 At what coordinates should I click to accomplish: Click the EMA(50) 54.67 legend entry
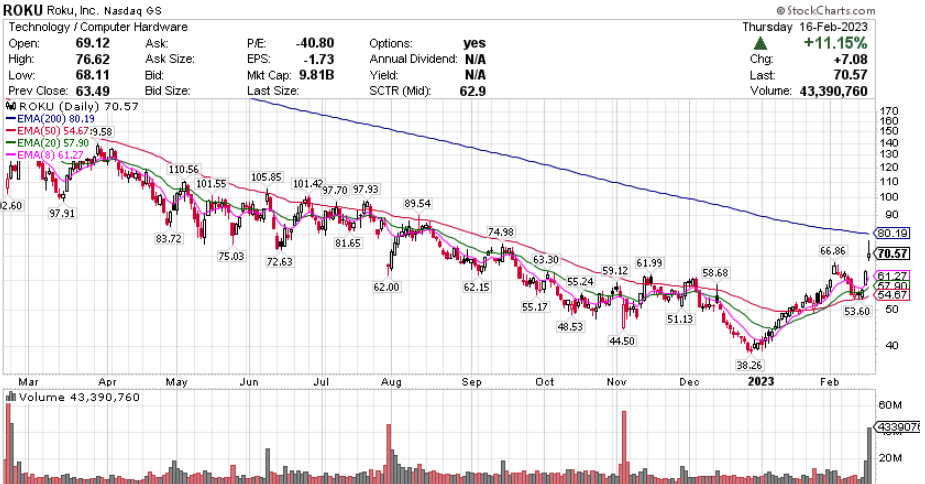pyautogui.click(x=48, y=131)
